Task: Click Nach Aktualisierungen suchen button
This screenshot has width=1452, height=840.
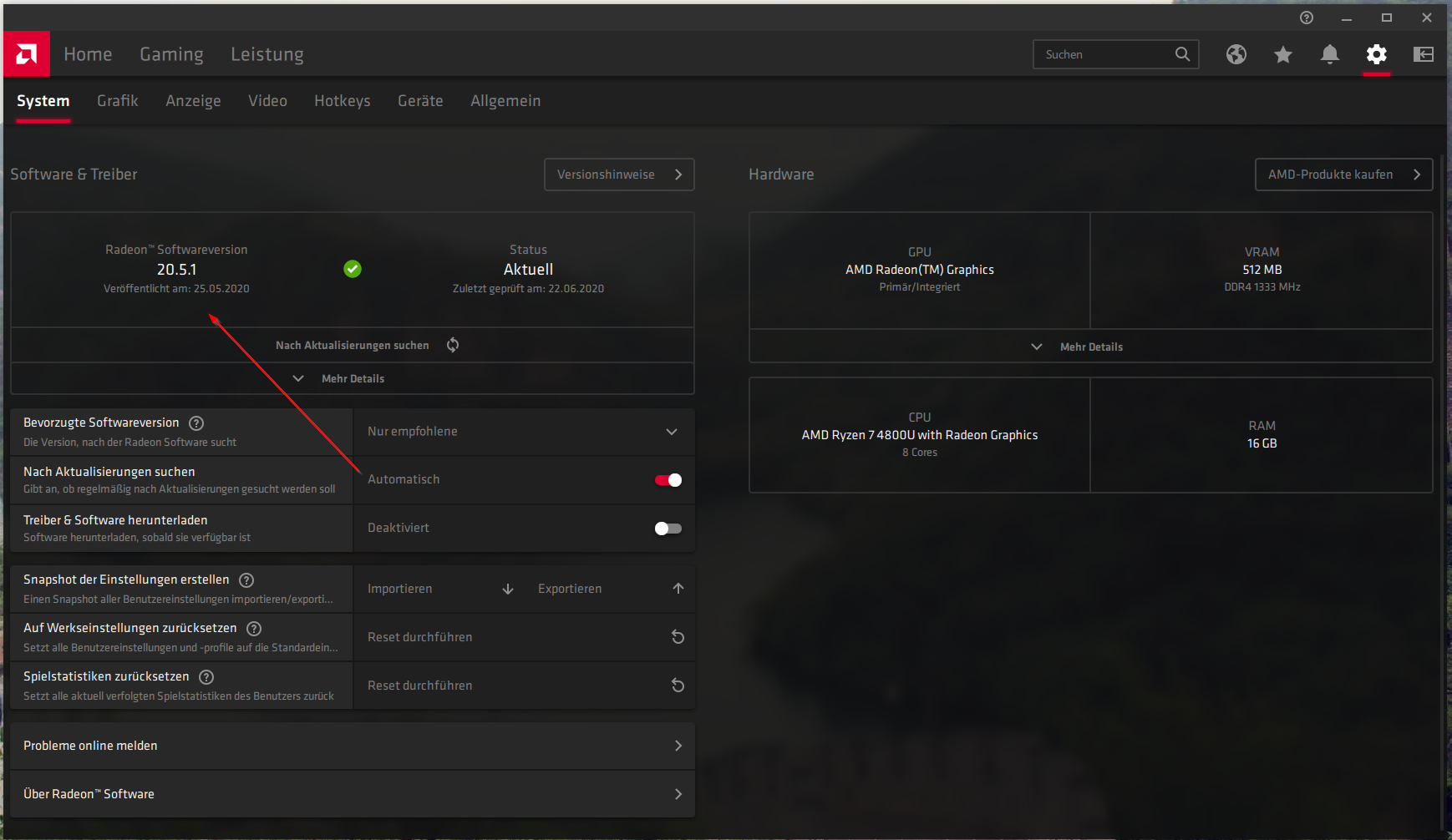Action: click(353, 345)
